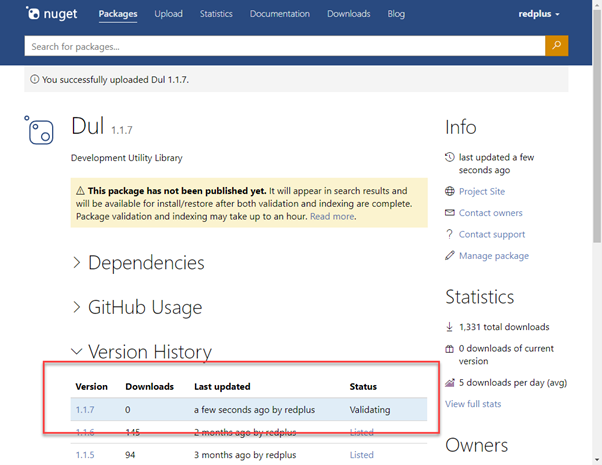This screenshot has width=602, height=465.
Task: Click the page vertical scrollbar thumb
Action: tap(597, 127)
